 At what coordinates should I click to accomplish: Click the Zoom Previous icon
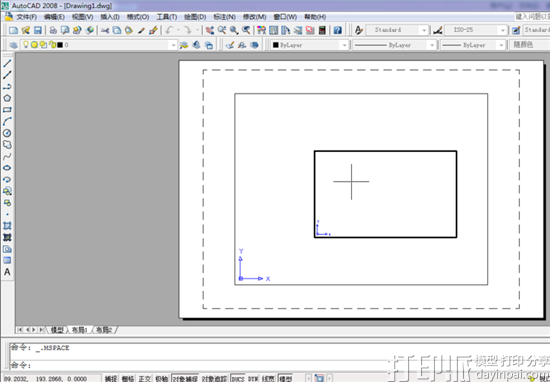click(x=246, y=30)
